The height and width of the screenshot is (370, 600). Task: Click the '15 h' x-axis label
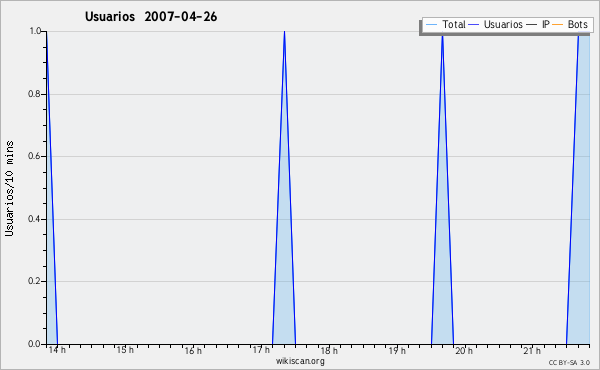(x=125, y=350)
